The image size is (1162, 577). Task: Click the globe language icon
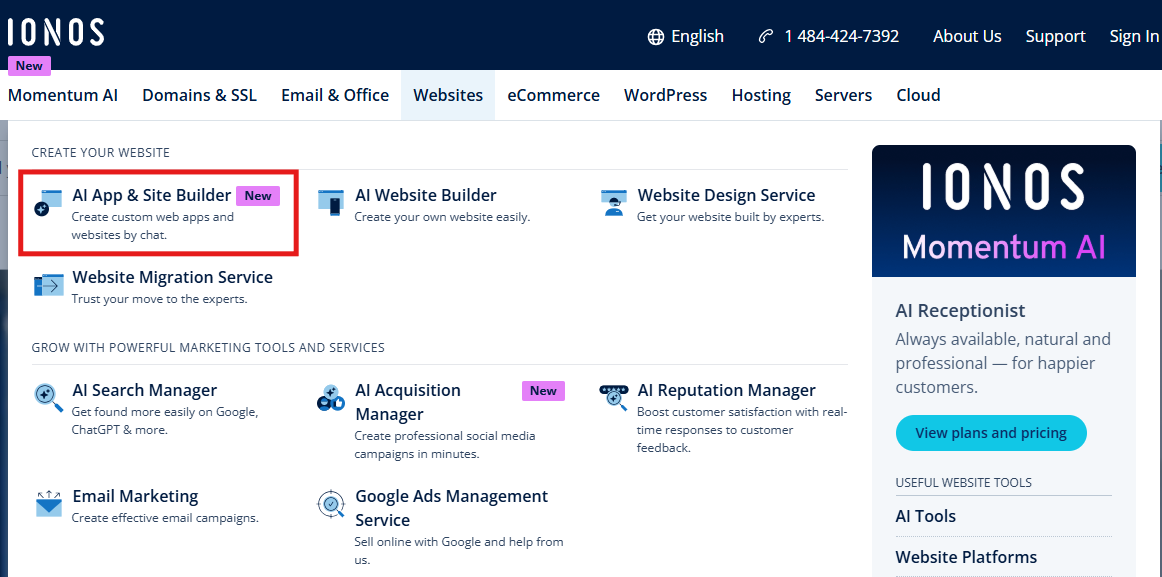tap(656, 37)
